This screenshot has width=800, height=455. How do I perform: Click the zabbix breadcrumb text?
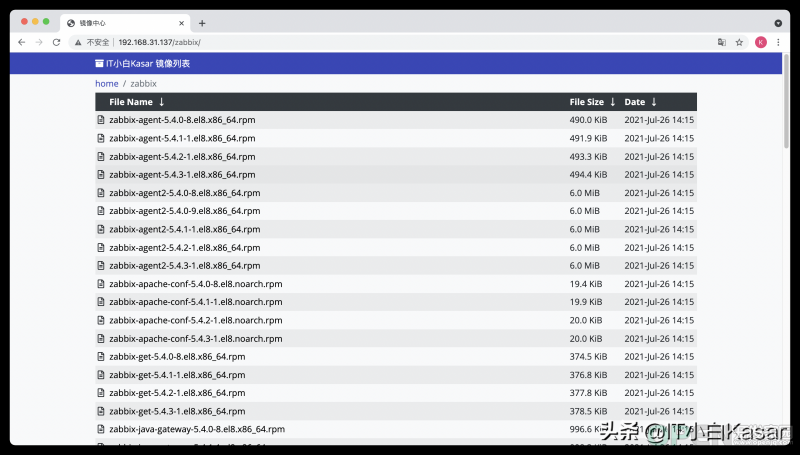143,84
